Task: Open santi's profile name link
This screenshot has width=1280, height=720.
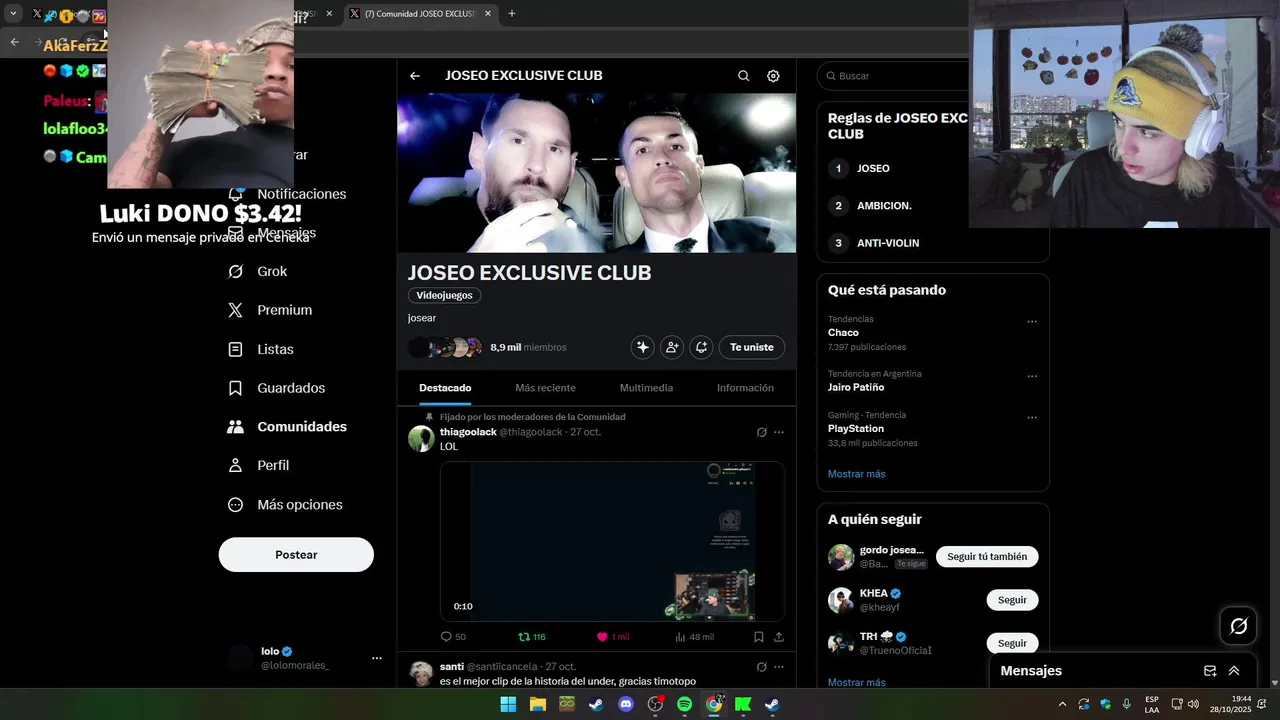Action: pyautogui.click(x=451, y=666)
